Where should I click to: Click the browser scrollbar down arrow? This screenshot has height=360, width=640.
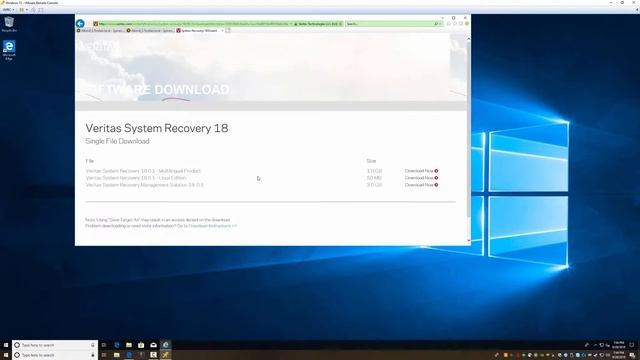coord(469,241)
